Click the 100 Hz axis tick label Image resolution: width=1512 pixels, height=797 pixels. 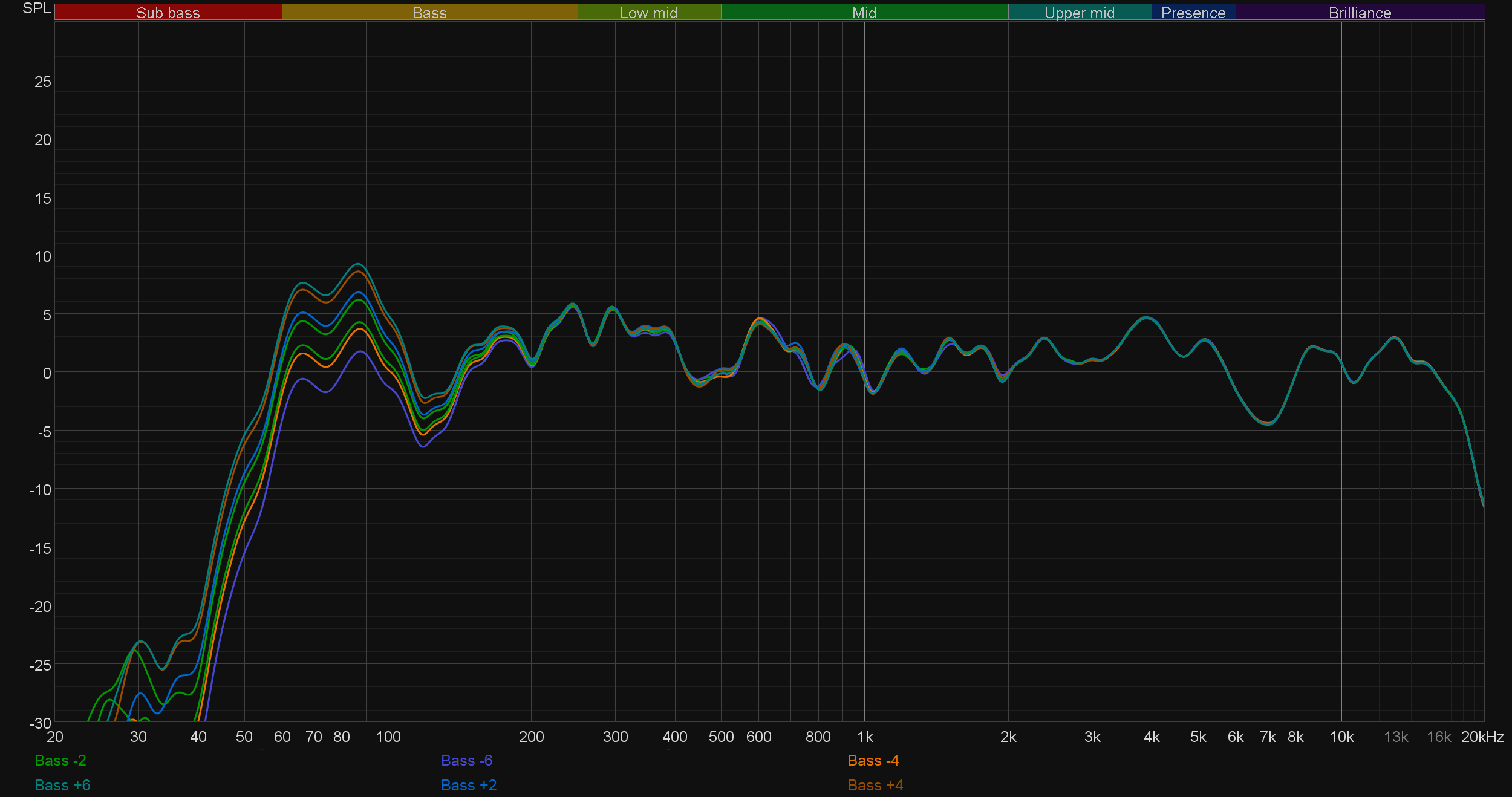388,737
